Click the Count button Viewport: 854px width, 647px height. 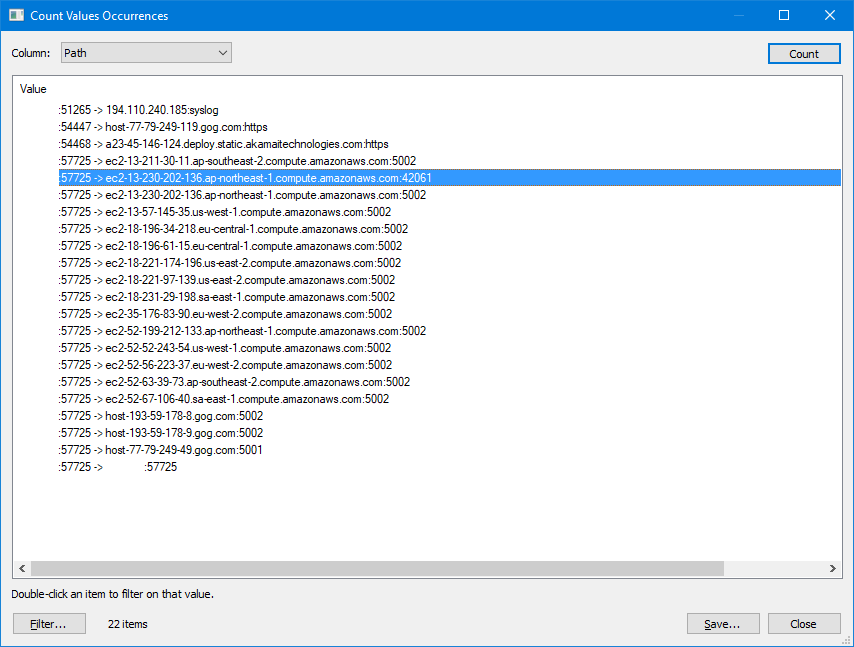point(804,54)
